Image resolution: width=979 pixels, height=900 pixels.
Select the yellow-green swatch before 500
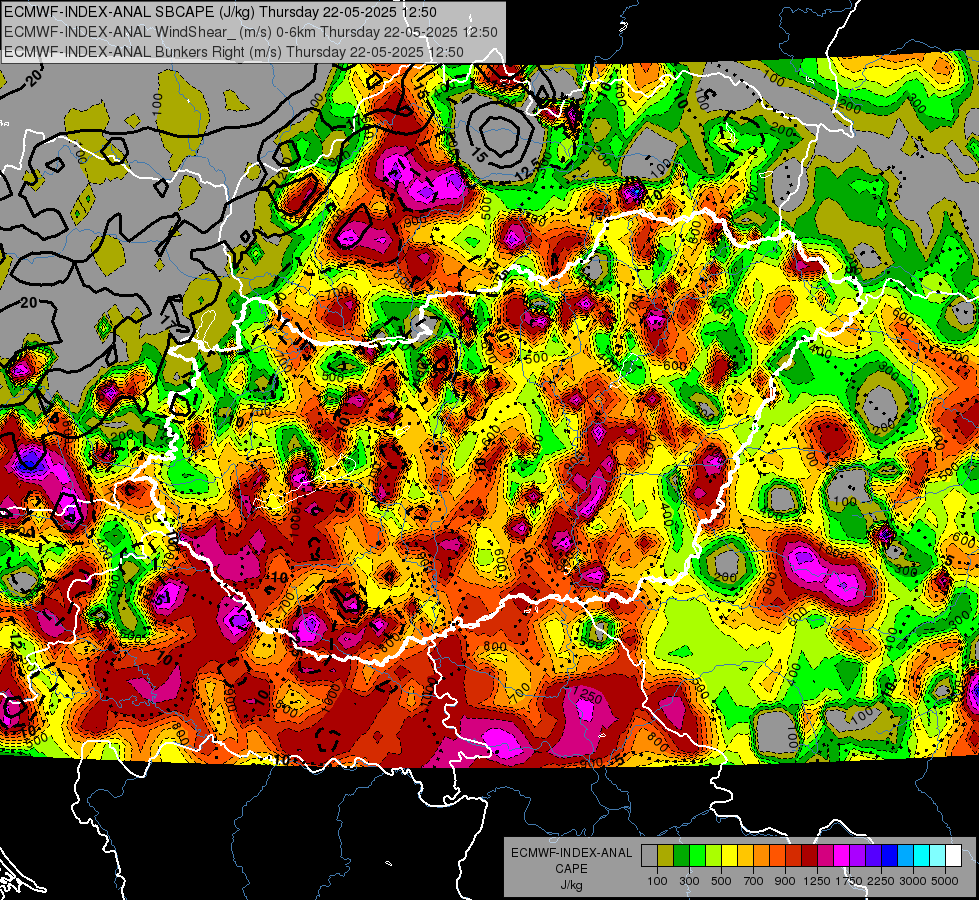pos(714,856)
